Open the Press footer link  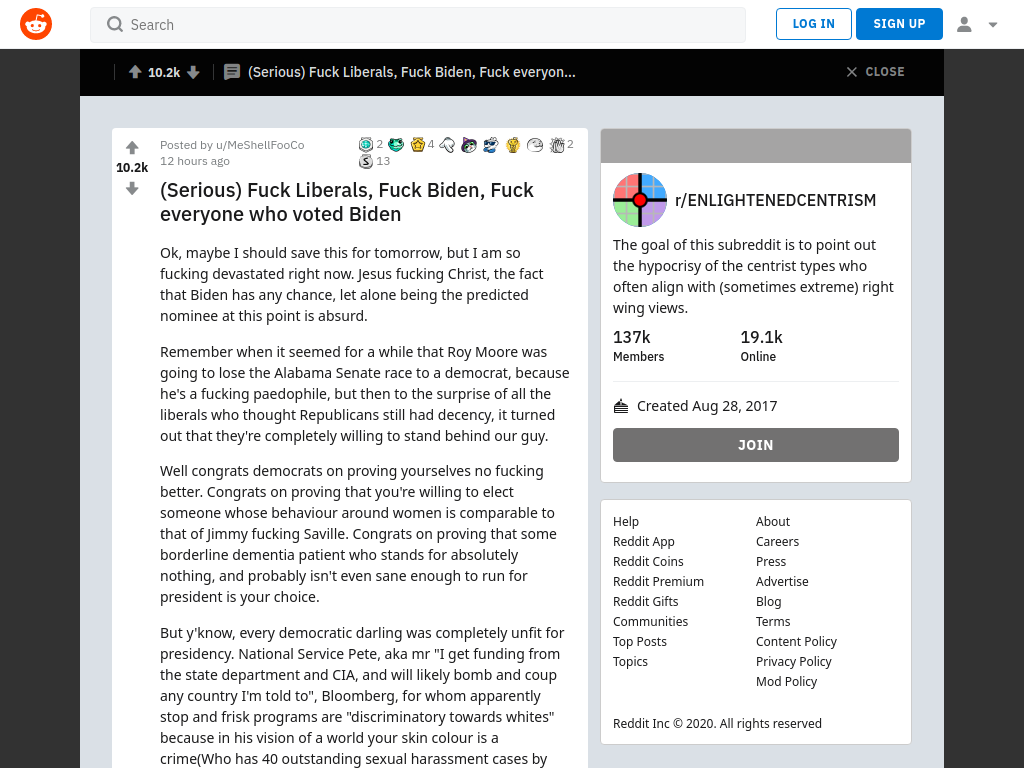[771, 562]
